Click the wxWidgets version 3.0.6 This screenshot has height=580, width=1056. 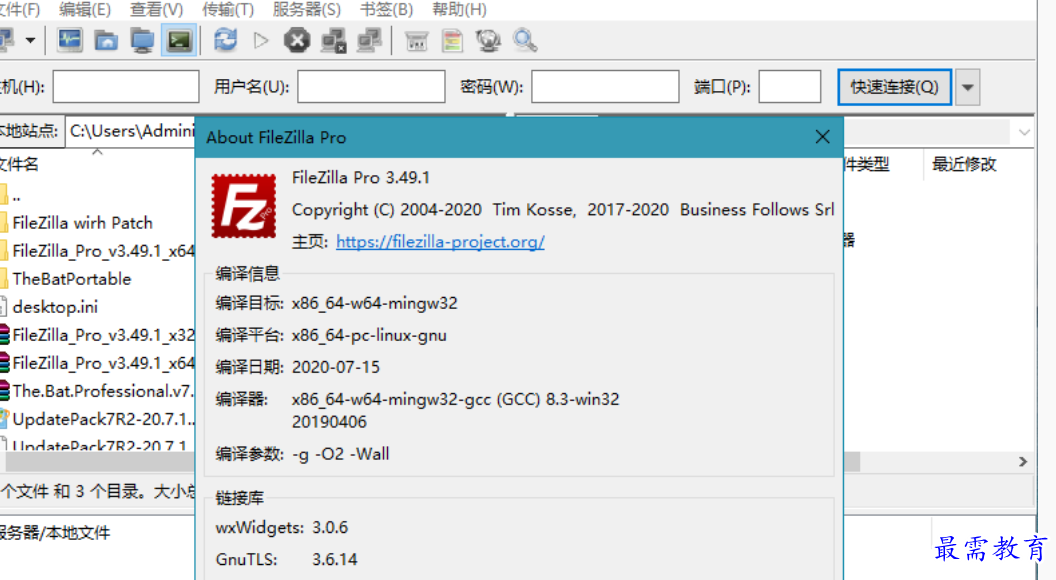(x=330, y=527)
